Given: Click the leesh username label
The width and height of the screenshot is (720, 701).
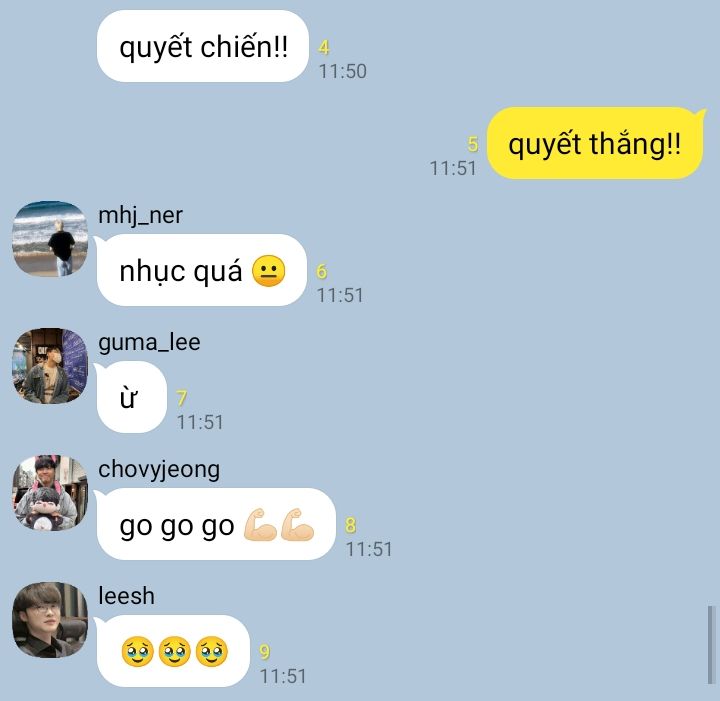Looking at the screenshot, I should [x=126, y=596].
